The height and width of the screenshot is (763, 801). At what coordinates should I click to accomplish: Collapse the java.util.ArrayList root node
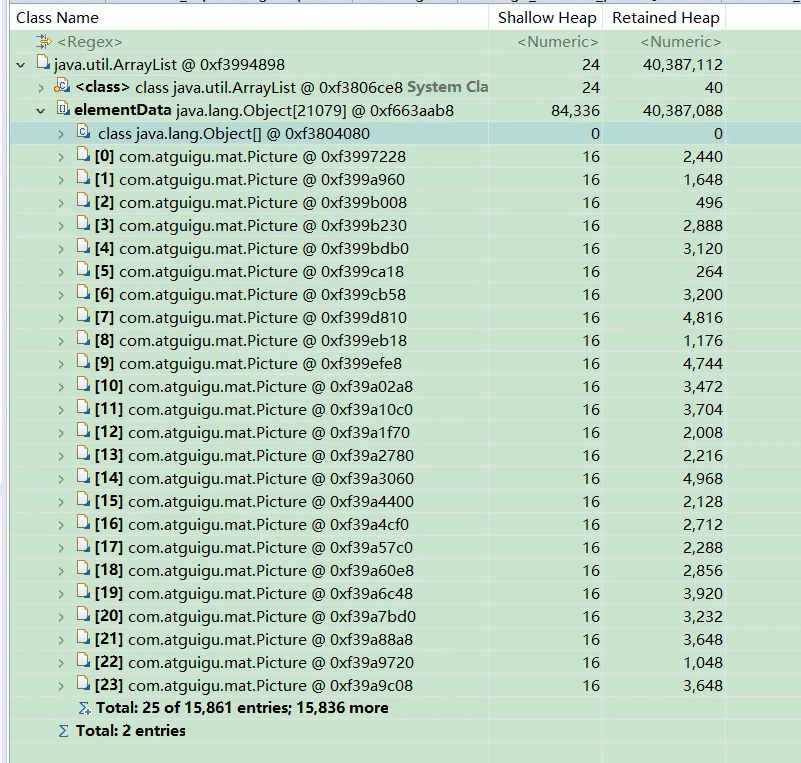[x=21, y=65]
